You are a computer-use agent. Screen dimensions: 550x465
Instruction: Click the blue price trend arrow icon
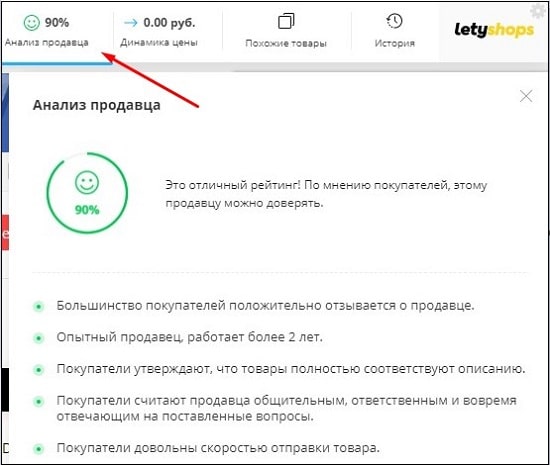coord(131,23)
